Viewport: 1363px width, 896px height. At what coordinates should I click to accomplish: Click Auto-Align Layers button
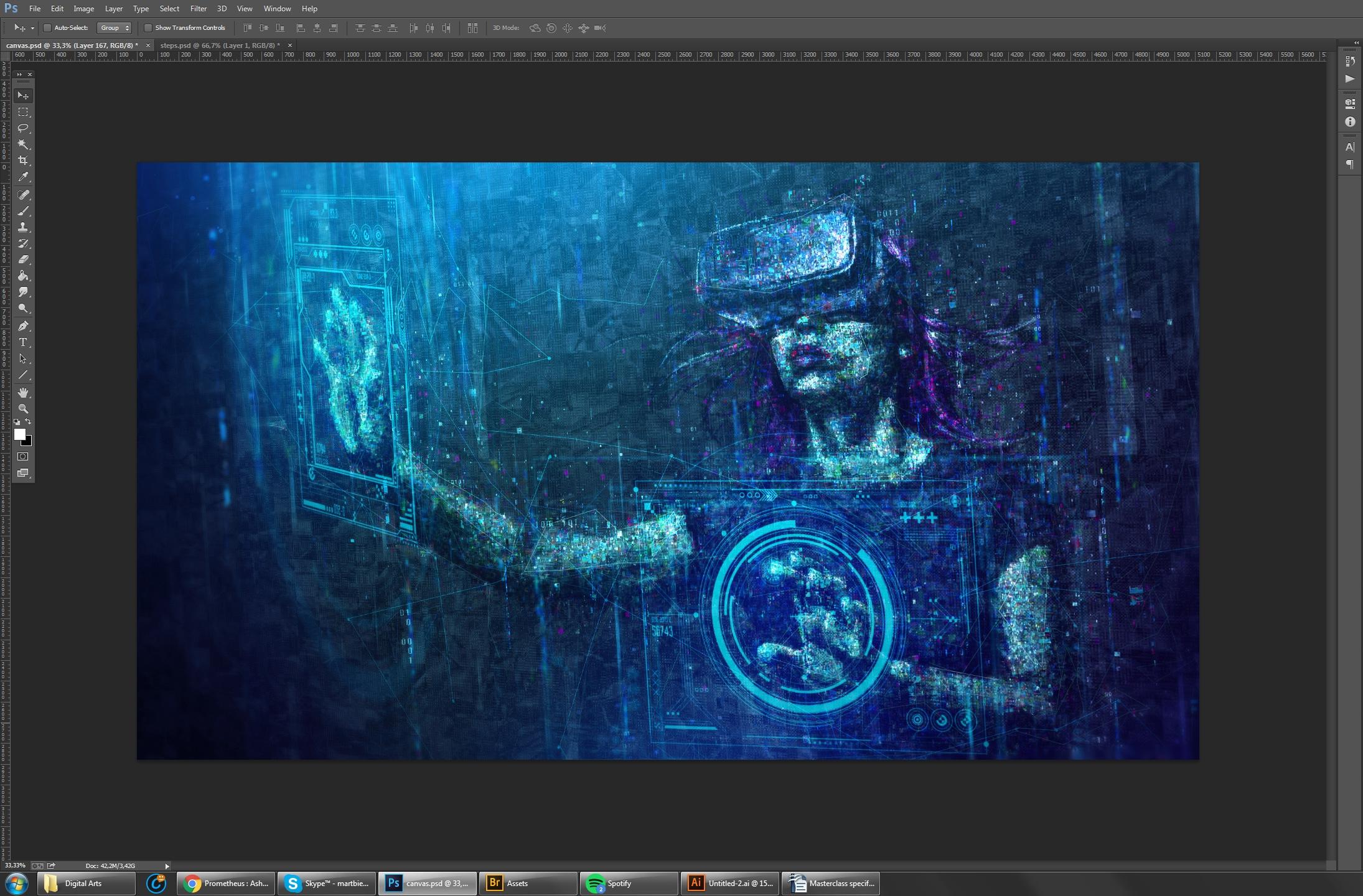472,28
